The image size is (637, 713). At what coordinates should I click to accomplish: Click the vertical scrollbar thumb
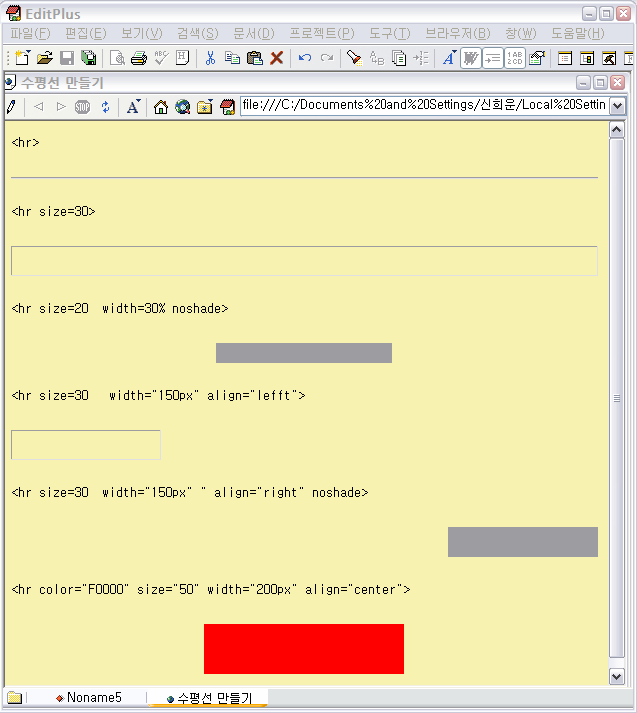pyautogui.click(x=617, y=398)
